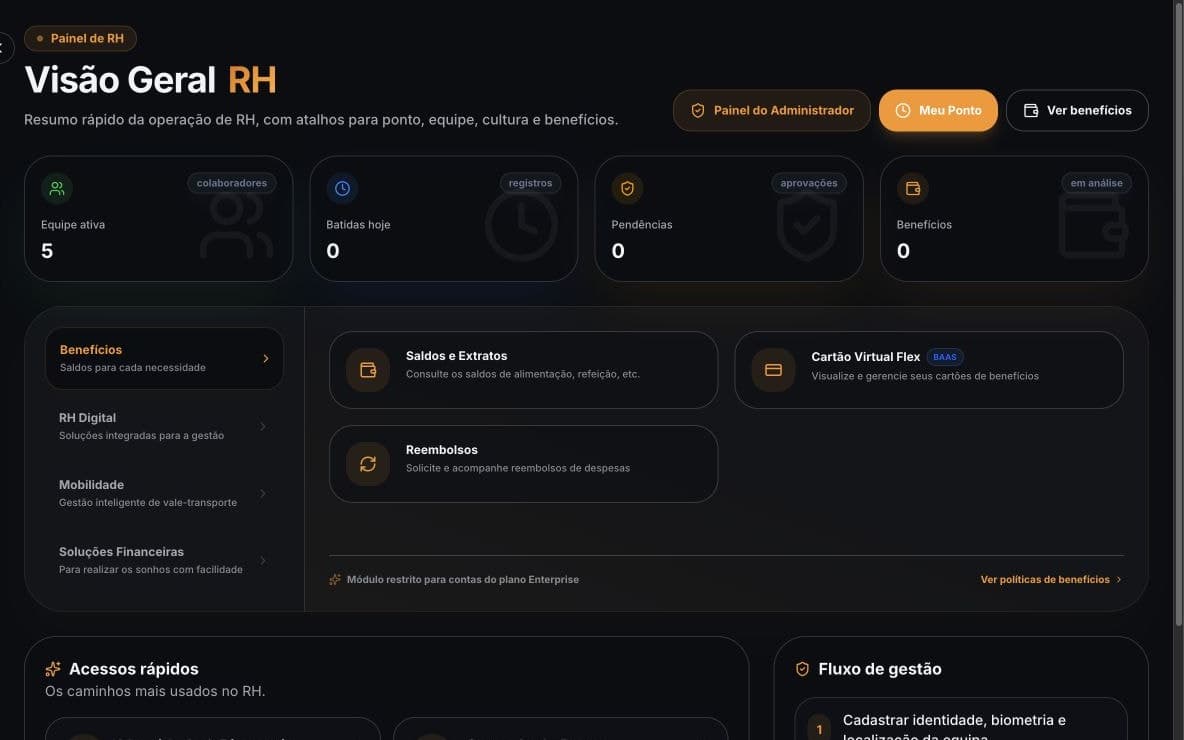Click the Pendências label
Screen dimensions: 1184x740
pos(642,224)
